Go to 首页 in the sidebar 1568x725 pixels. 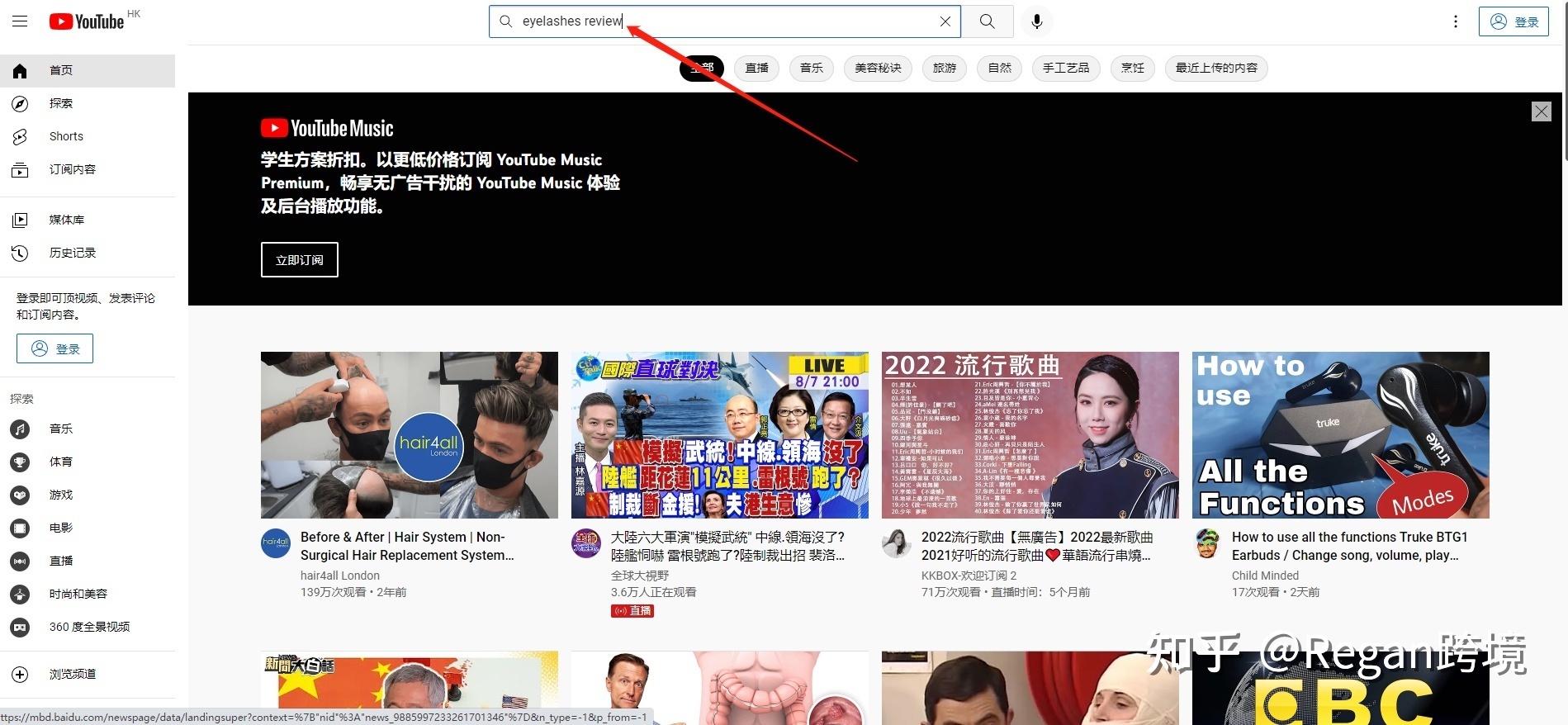tap(88, 70)
